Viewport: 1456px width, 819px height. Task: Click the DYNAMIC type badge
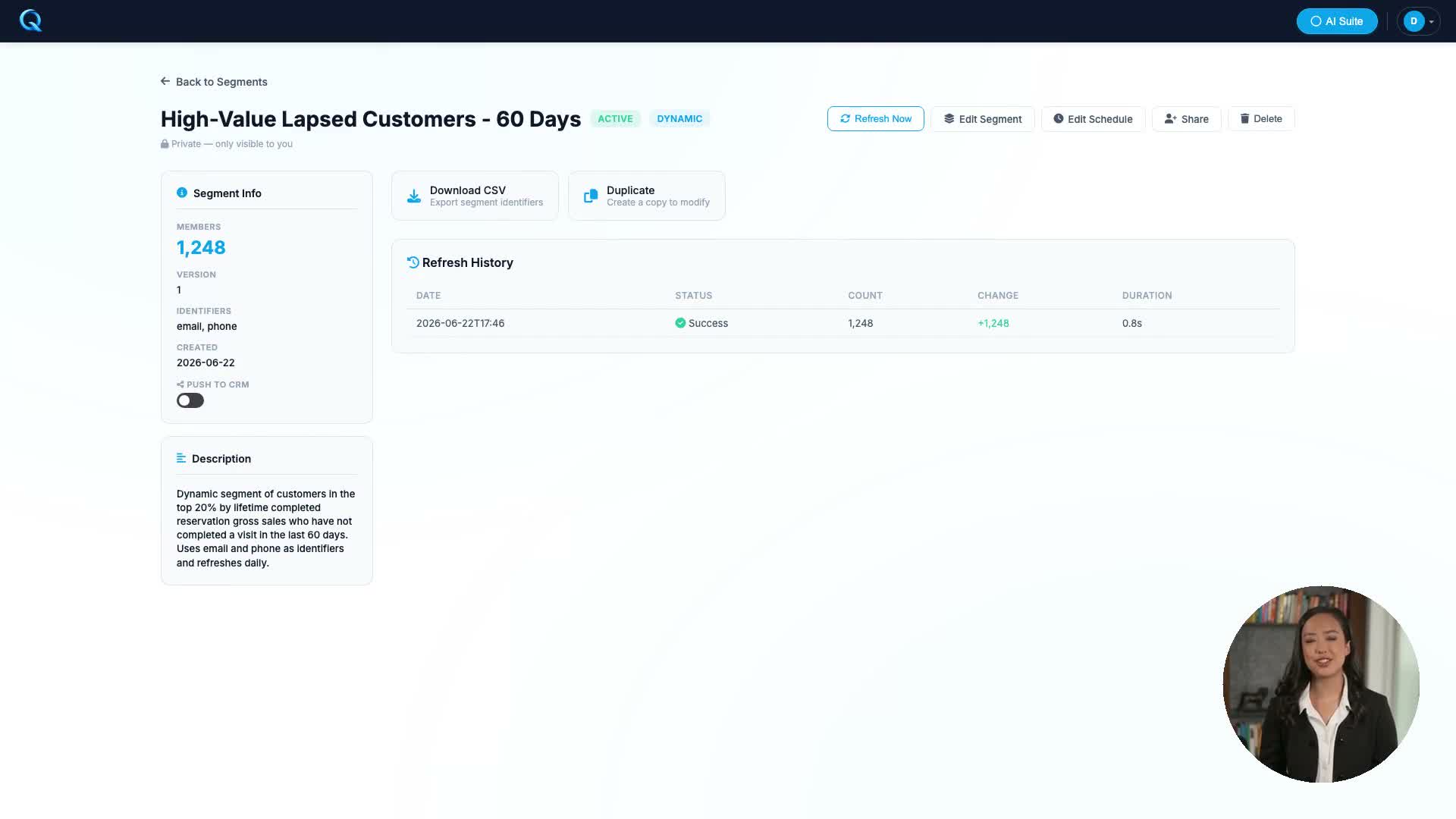pos(679,119)
